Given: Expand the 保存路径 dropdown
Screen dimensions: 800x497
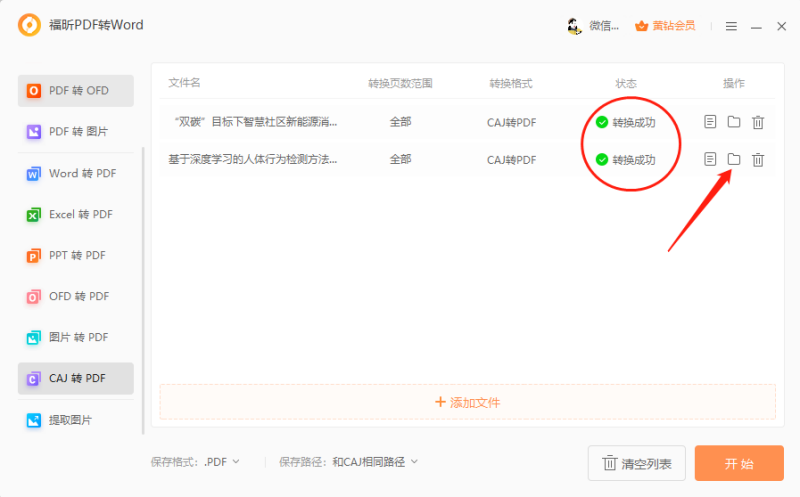Looking at the screenshot, I should point(375,462).
